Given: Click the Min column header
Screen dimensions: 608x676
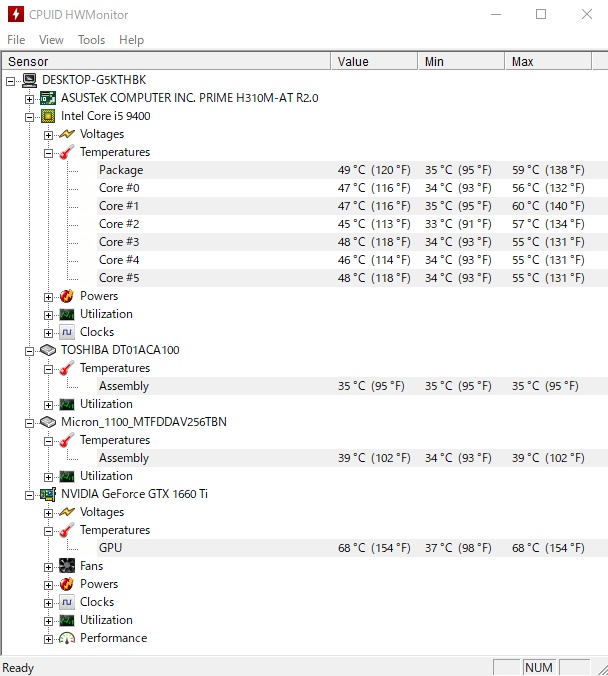Looking at the screenshot, I should (461, 61).
